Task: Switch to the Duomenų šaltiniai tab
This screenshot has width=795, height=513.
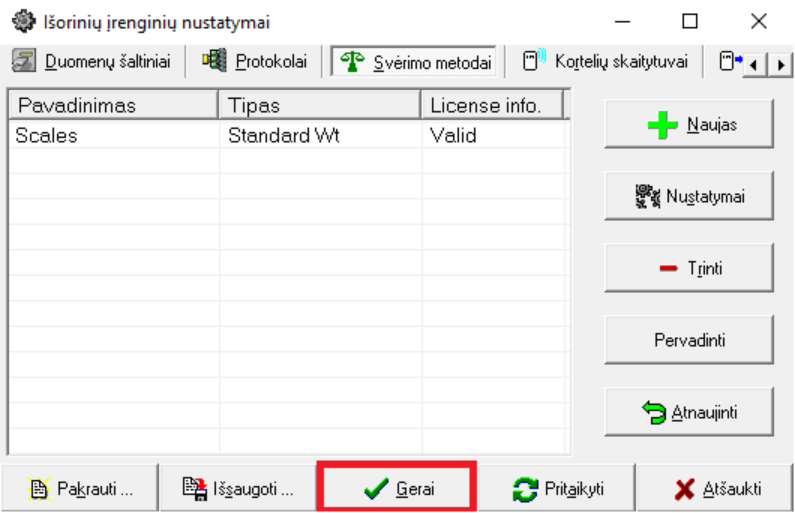Action: [91, 62]
